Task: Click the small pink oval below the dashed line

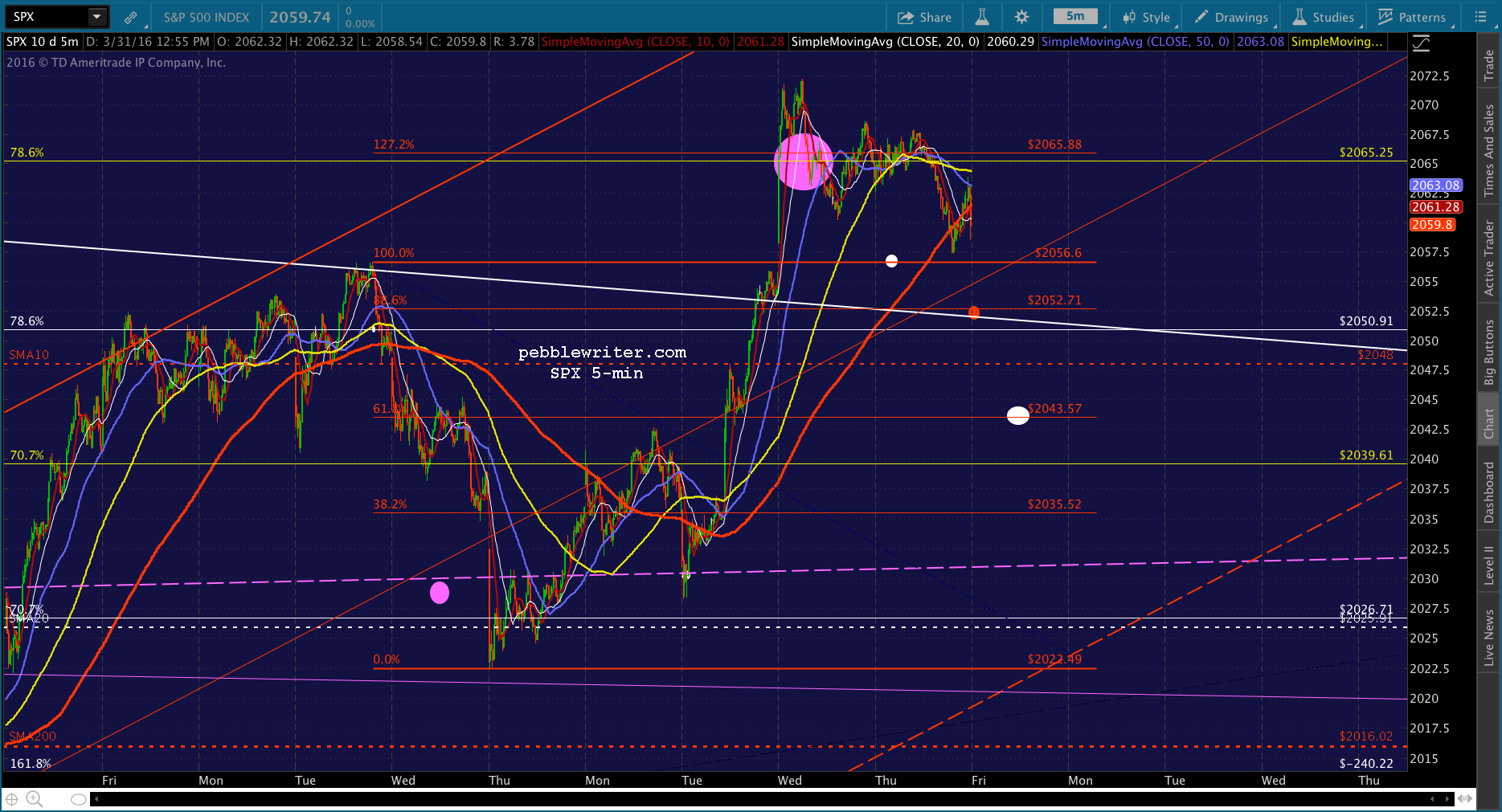Action: (x=440, y=593)
